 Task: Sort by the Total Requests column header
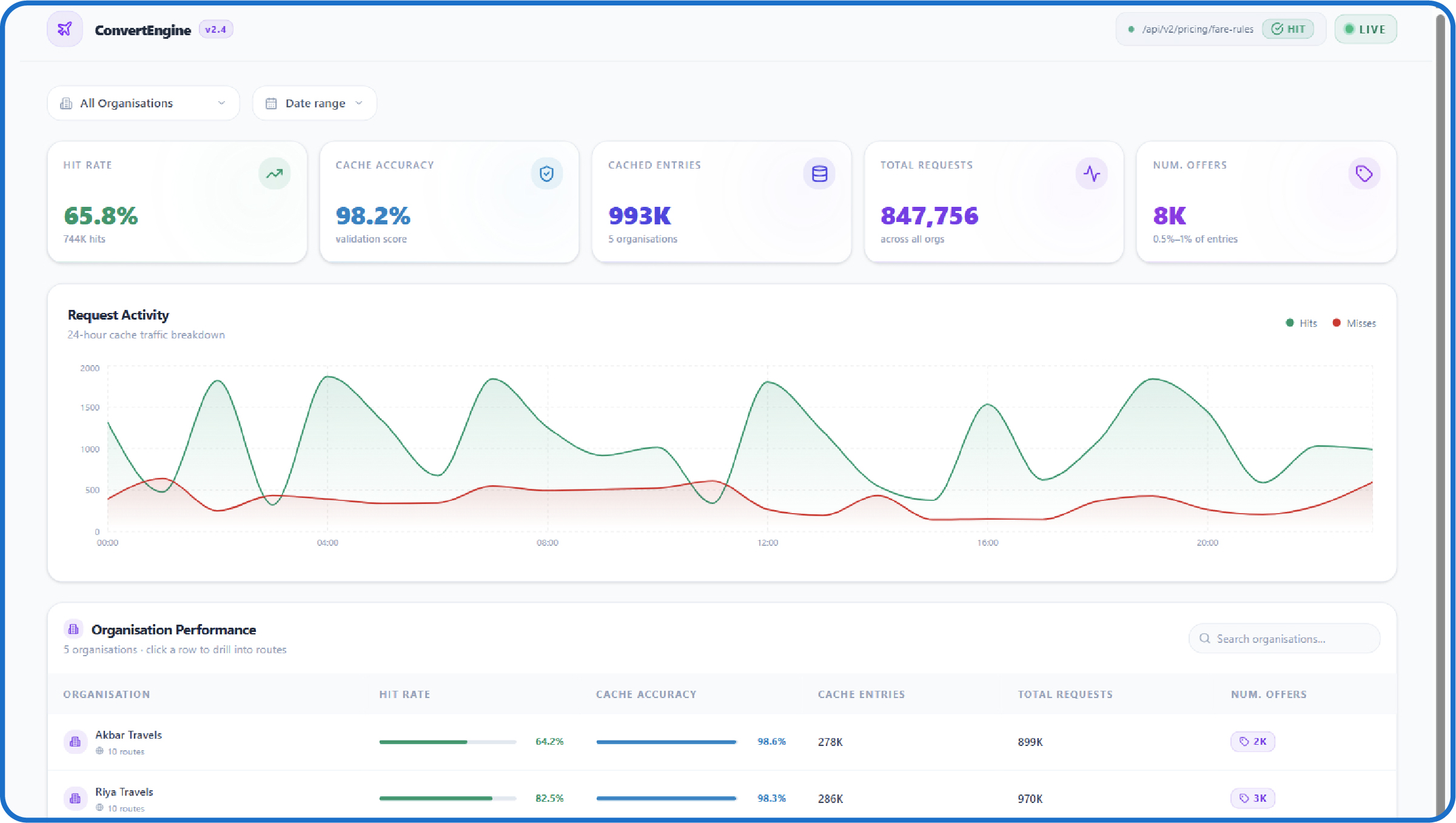pyautogui.click(x=1065, y=694)
